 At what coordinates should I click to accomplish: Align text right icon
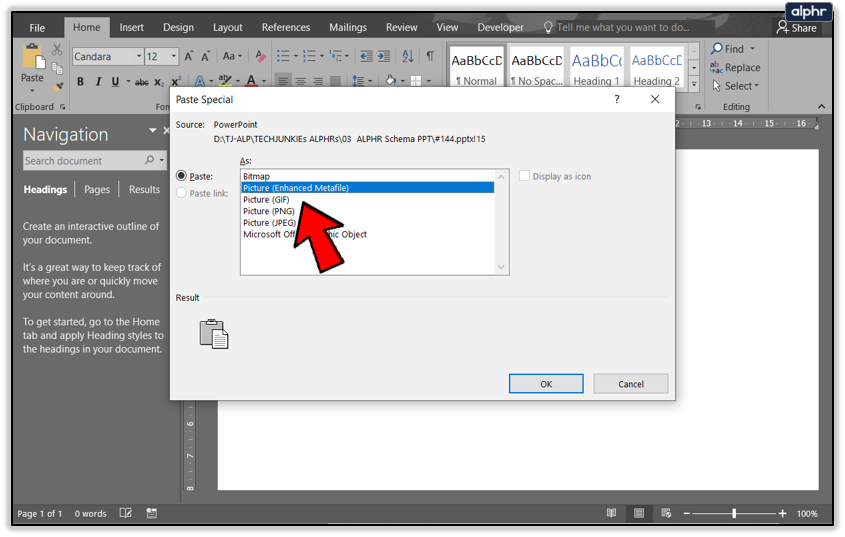(318, 81)
